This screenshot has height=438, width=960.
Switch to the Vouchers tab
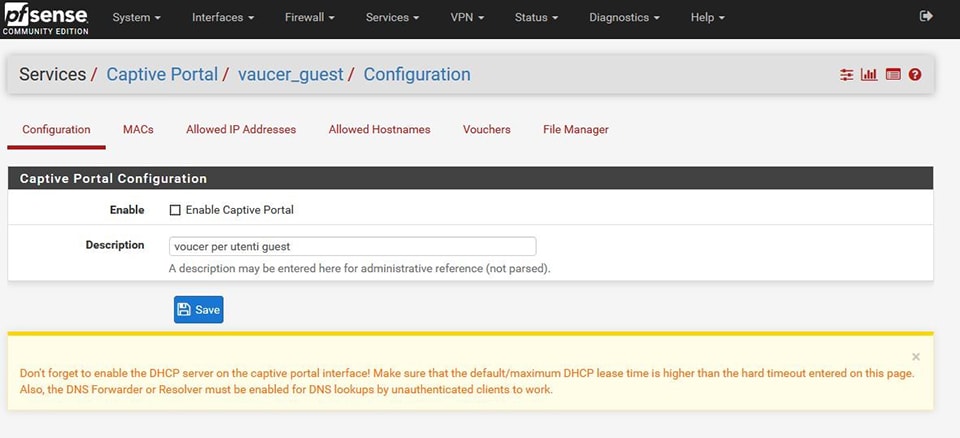pos(486,130)
